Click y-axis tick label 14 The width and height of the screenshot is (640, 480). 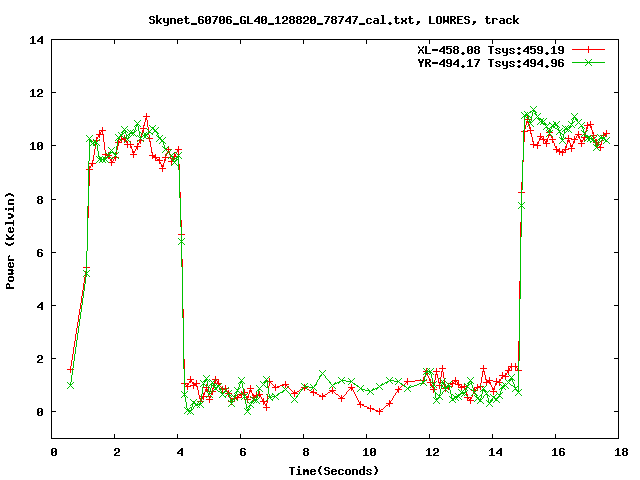pos(36,40)
